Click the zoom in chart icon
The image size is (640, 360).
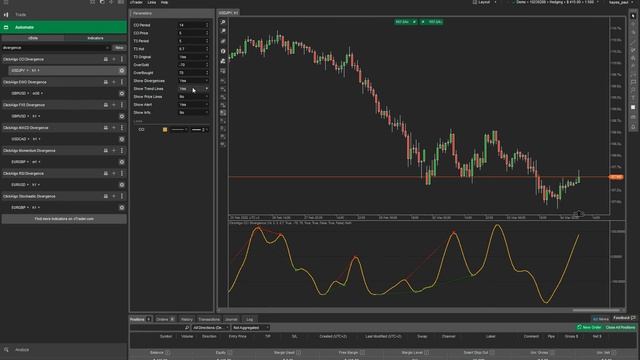point(223,22)
